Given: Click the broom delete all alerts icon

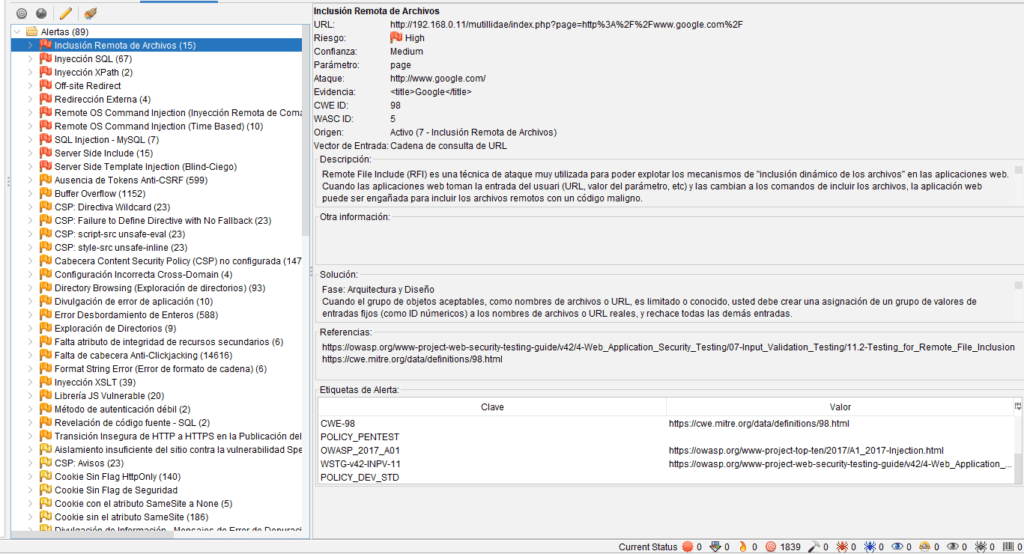Looking at the screenshot, I should pyautogui.click(x=91, y=14).
